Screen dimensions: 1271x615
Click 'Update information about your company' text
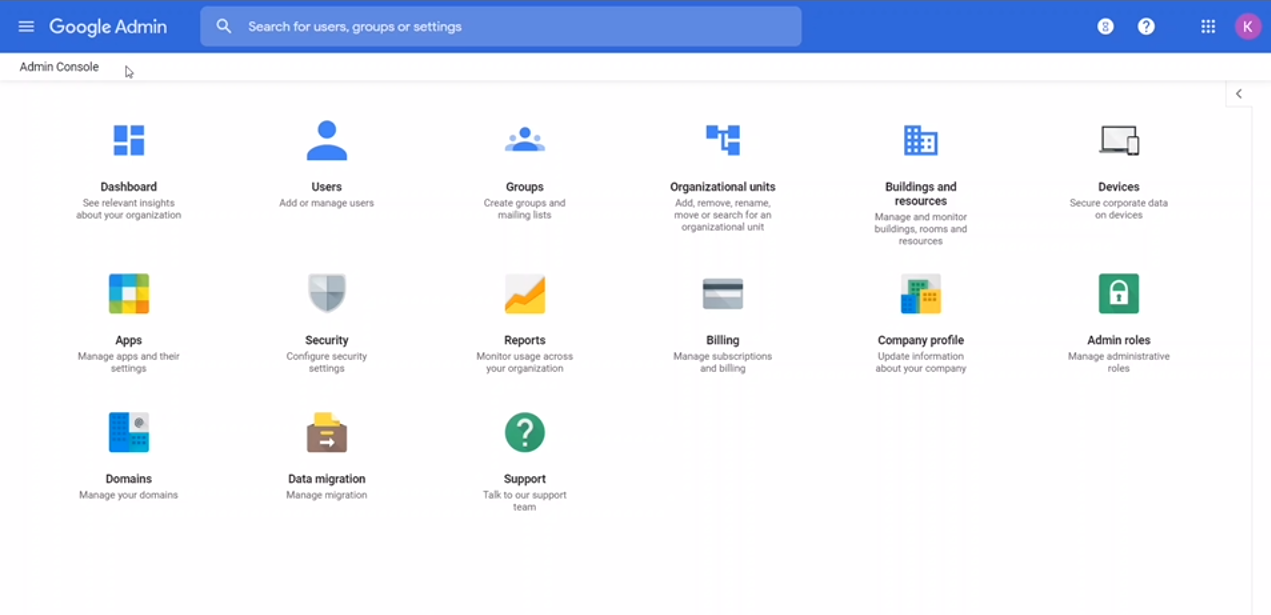click(x=921, y=362)
